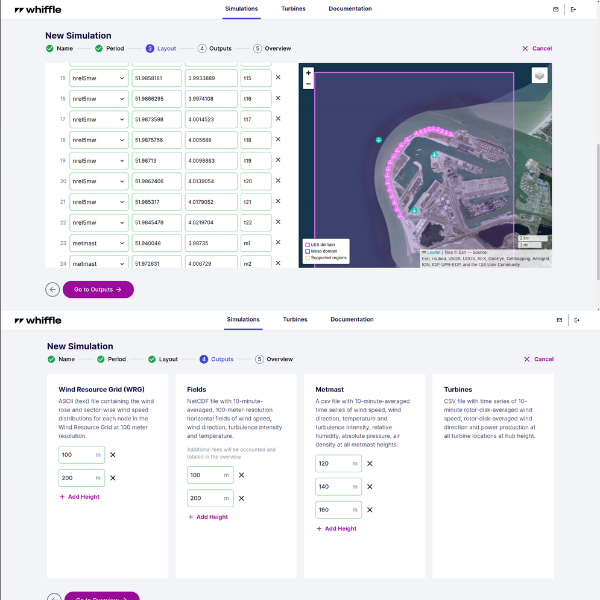The width and height of the screenshot is (600, 600).
Task: Go back using the round arrow button
Action: tap(52, 290)
